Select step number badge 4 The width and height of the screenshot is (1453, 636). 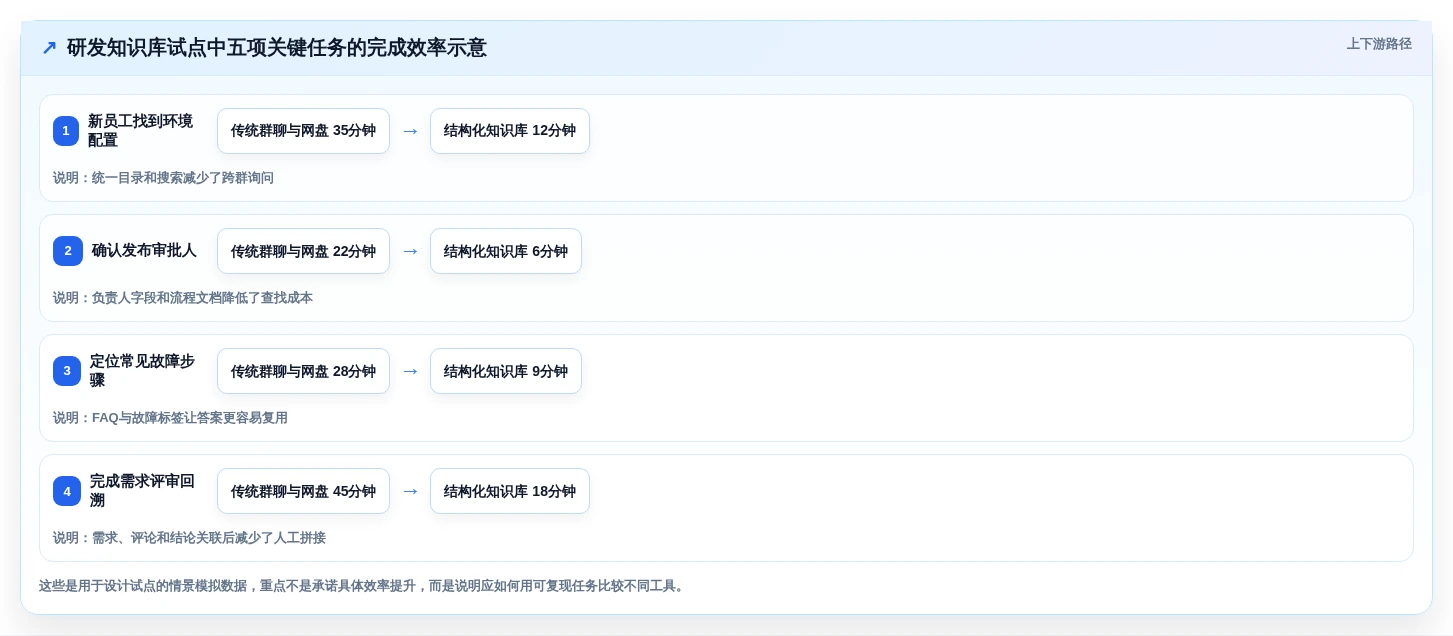coord(67,491)
